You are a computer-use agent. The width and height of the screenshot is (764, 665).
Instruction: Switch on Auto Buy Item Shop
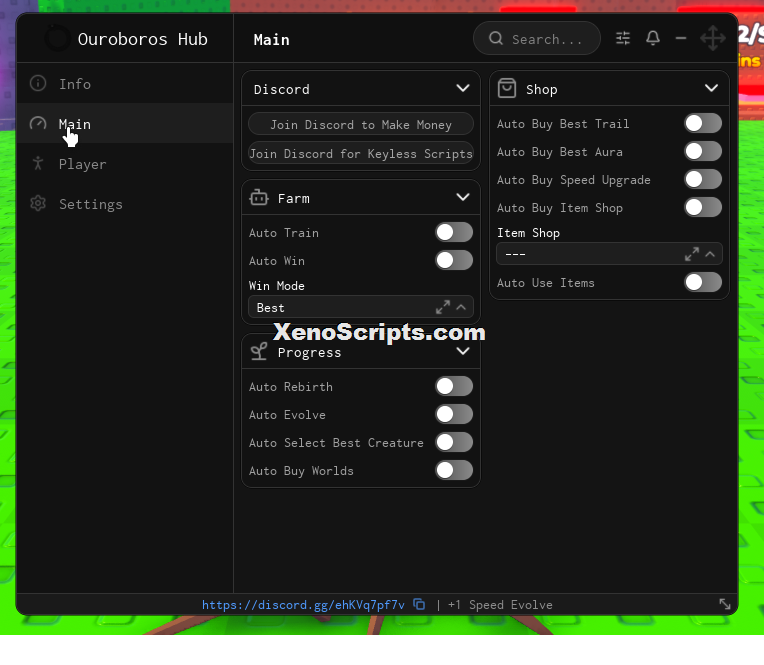[x=703, y=208]
